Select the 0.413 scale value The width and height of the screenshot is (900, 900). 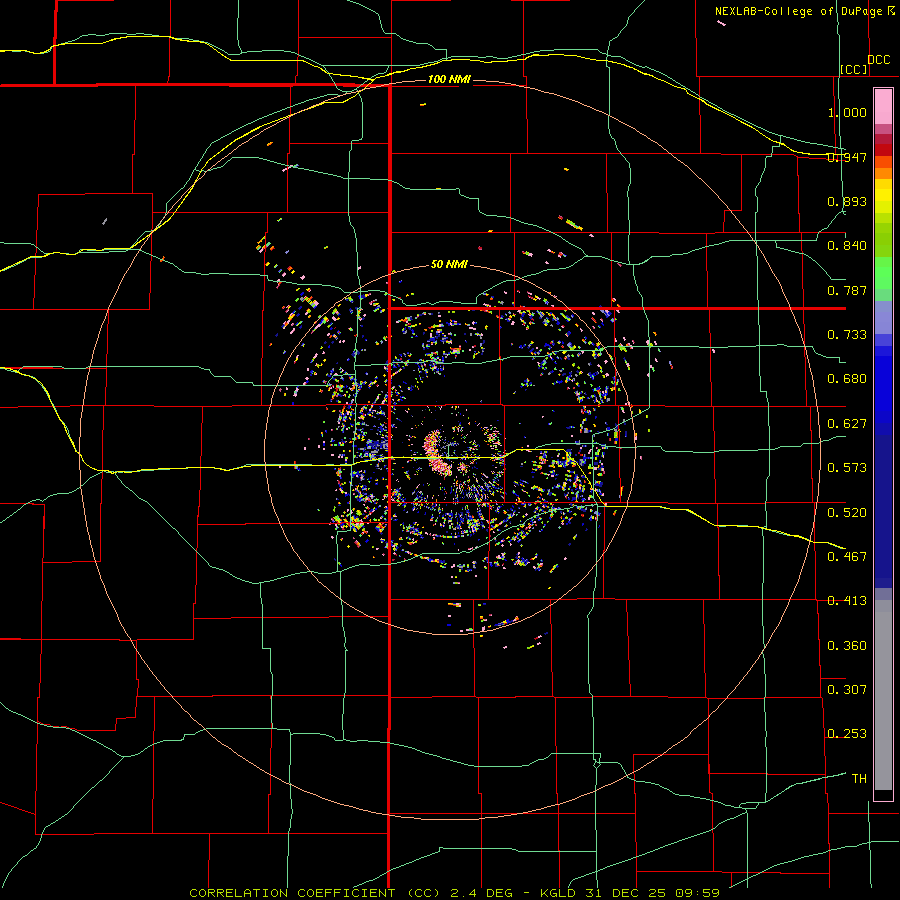click(847, 601)
